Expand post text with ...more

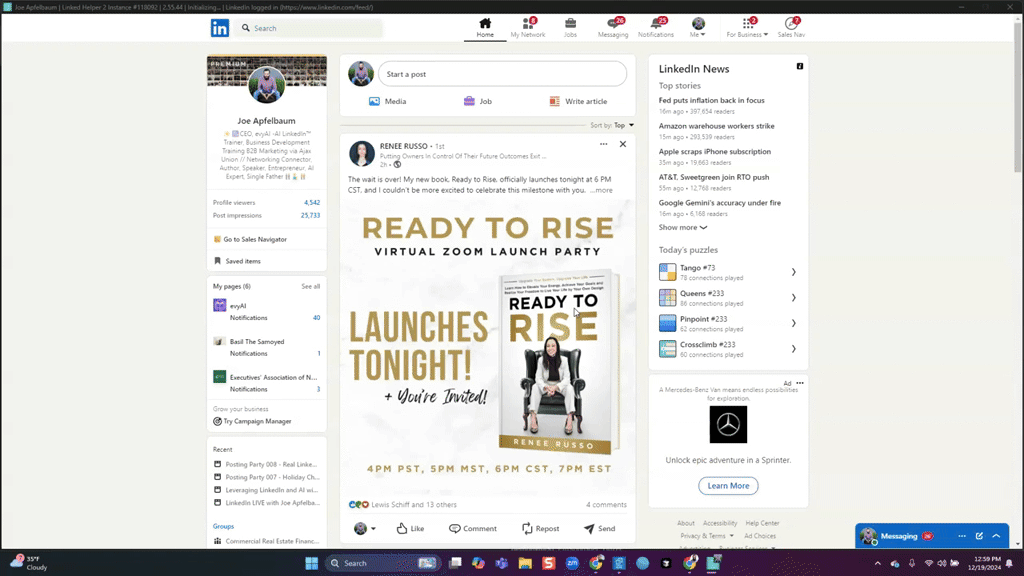click(x=601, y=190)
